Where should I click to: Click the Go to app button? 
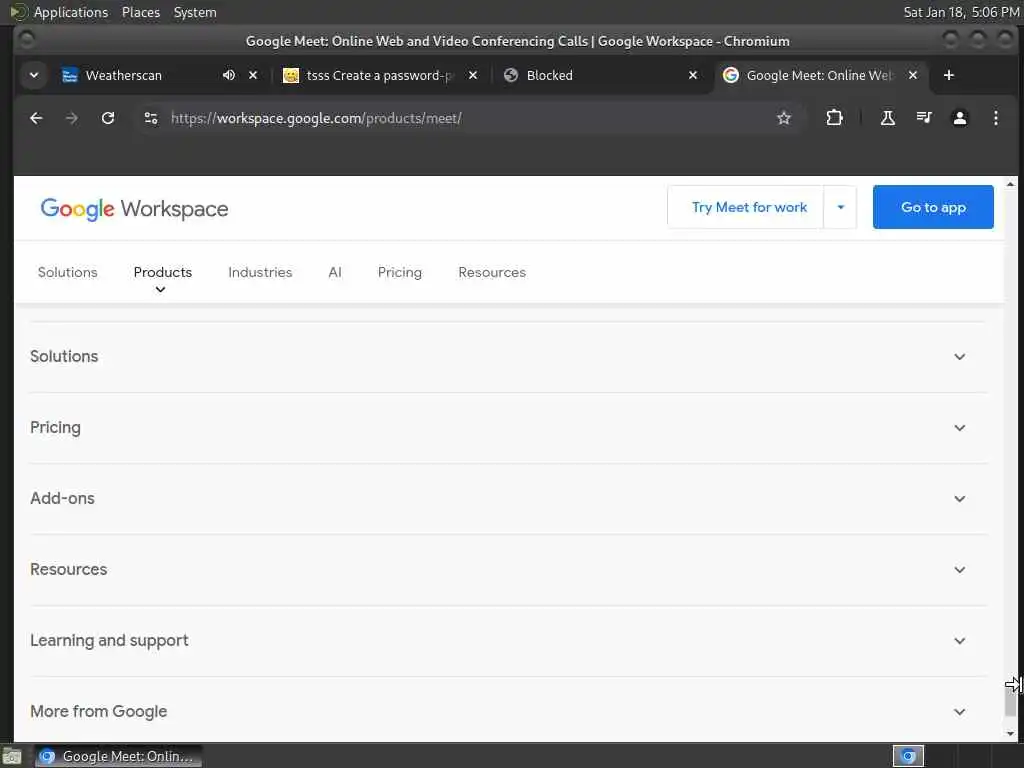(x=933, y=207)
